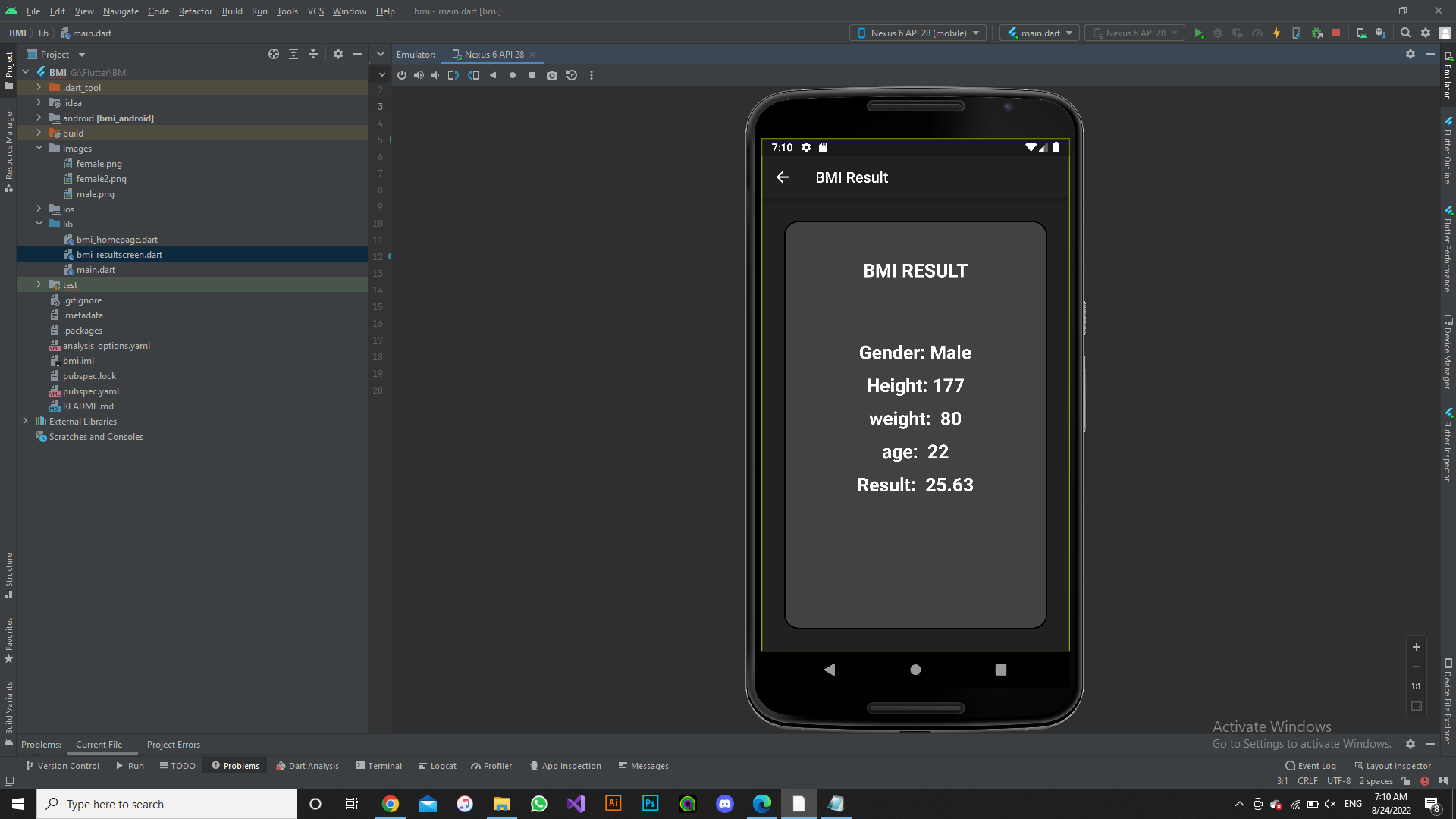
Task: Trigger Flutter hot reload
Action: coord(1276,33)
